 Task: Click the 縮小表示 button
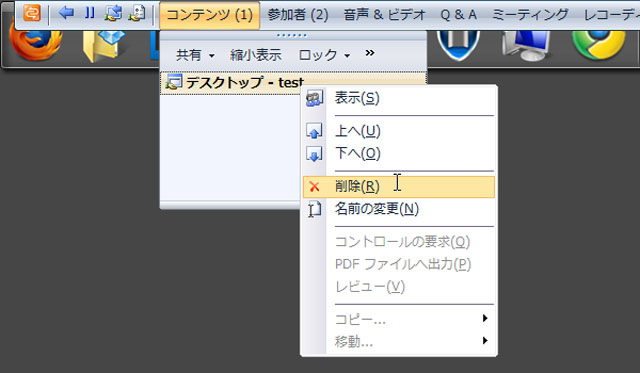click(256, 55)
